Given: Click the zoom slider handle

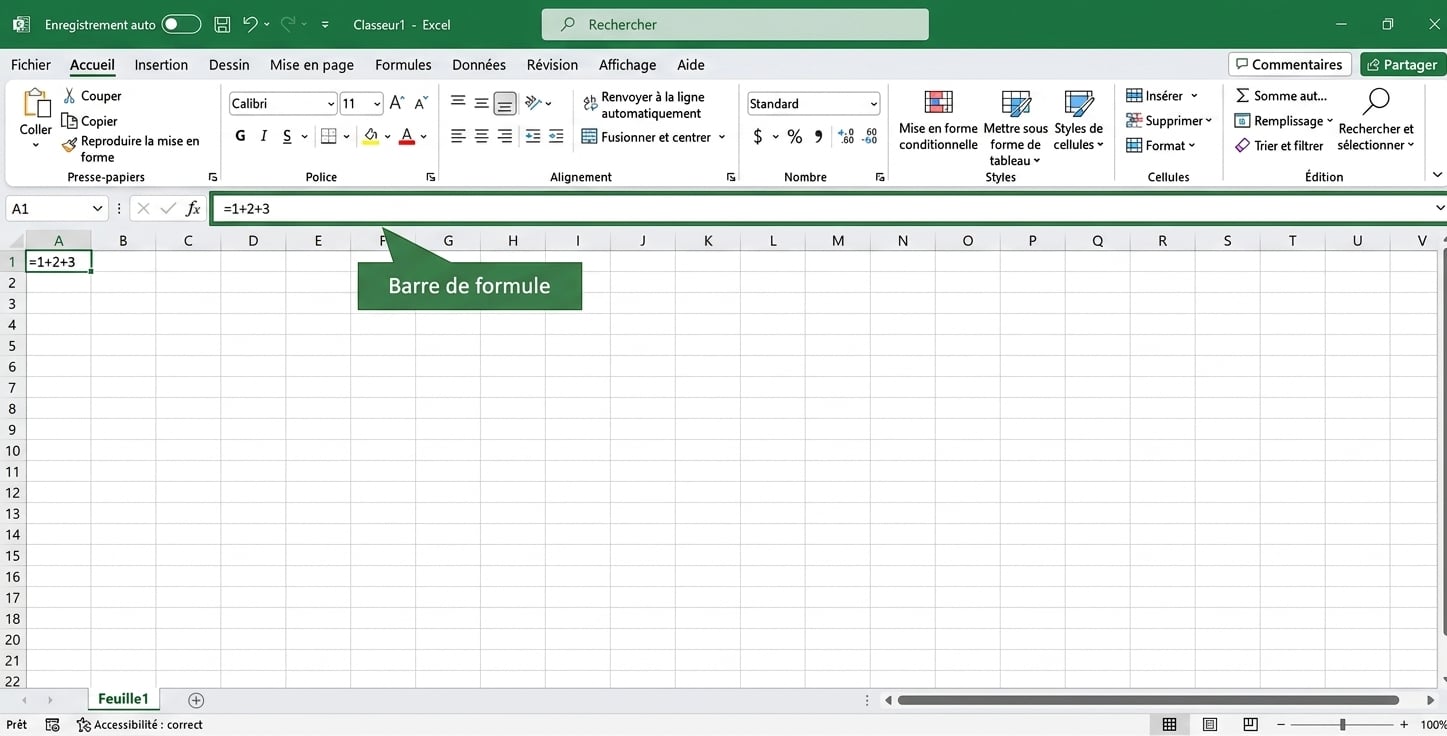Looking at the screenshot, I should tap(1342, 724).
